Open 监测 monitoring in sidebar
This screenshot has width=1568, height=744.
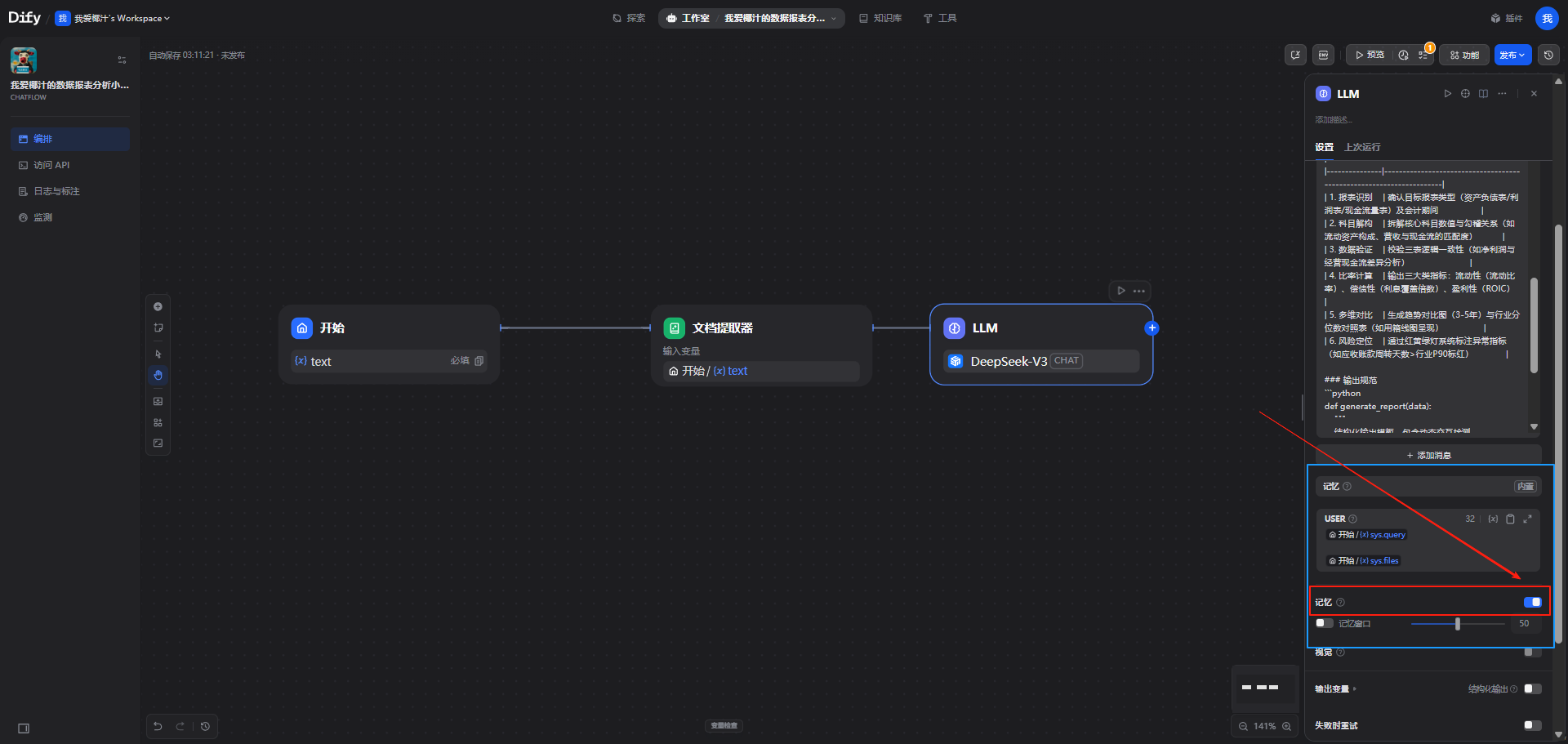tap(70, 217)
